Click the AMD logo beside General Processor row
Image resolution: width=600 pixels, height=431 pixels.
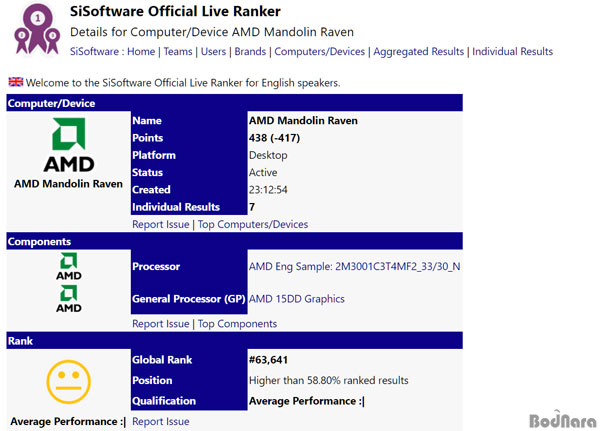[68, 299]
